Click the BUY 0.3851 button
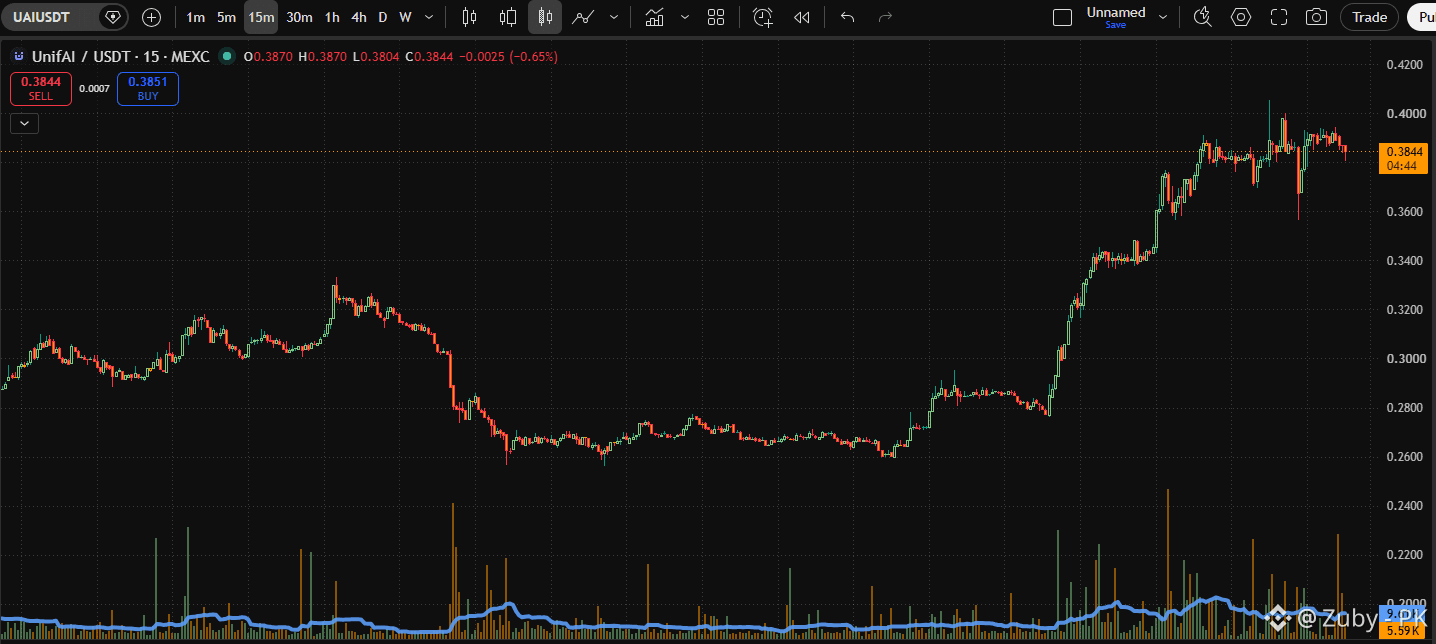Screen dimensions: 1436x644 tap(148, 89)
